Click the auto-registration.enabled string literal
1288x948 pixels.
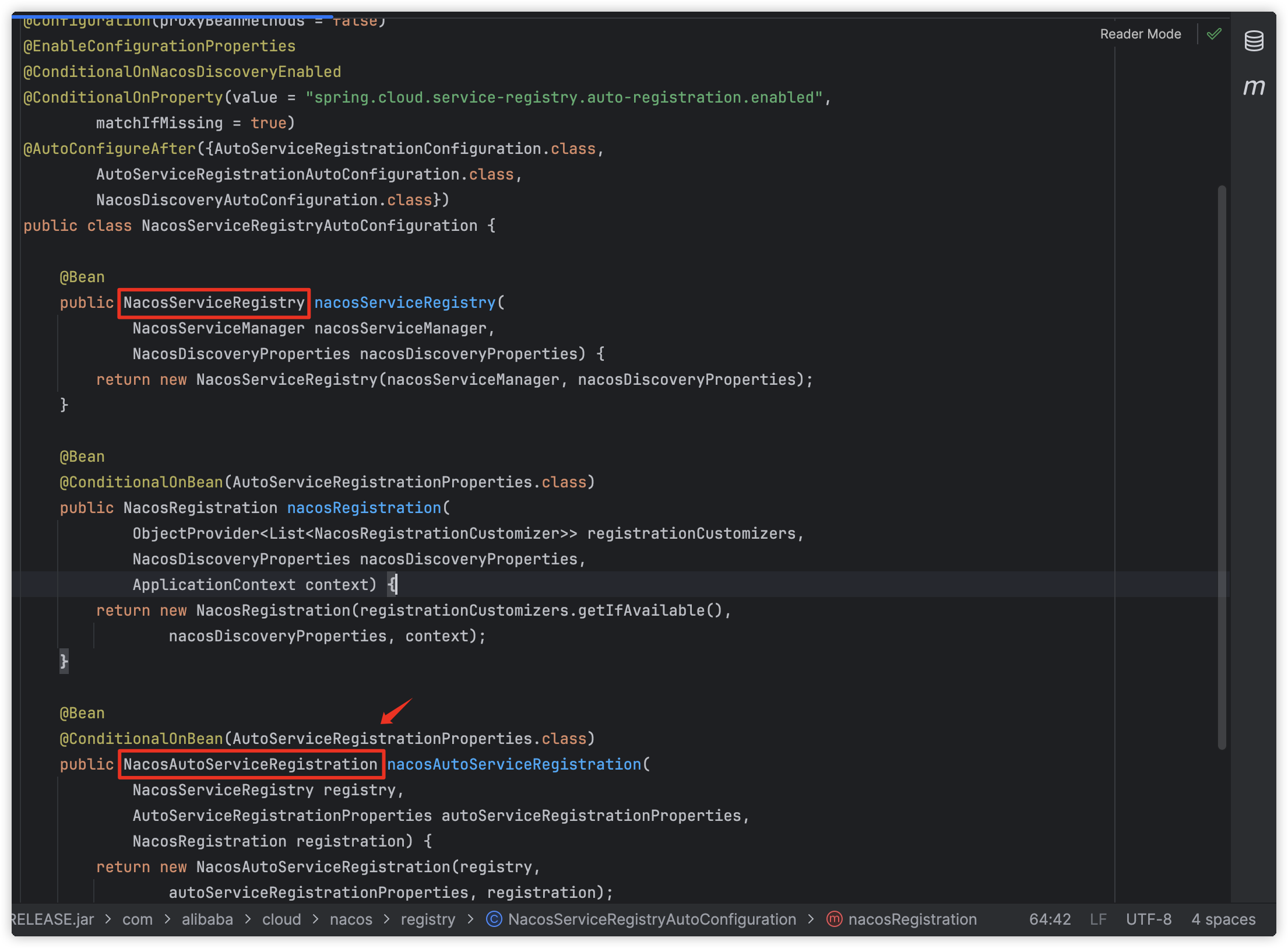pos(564,97)
